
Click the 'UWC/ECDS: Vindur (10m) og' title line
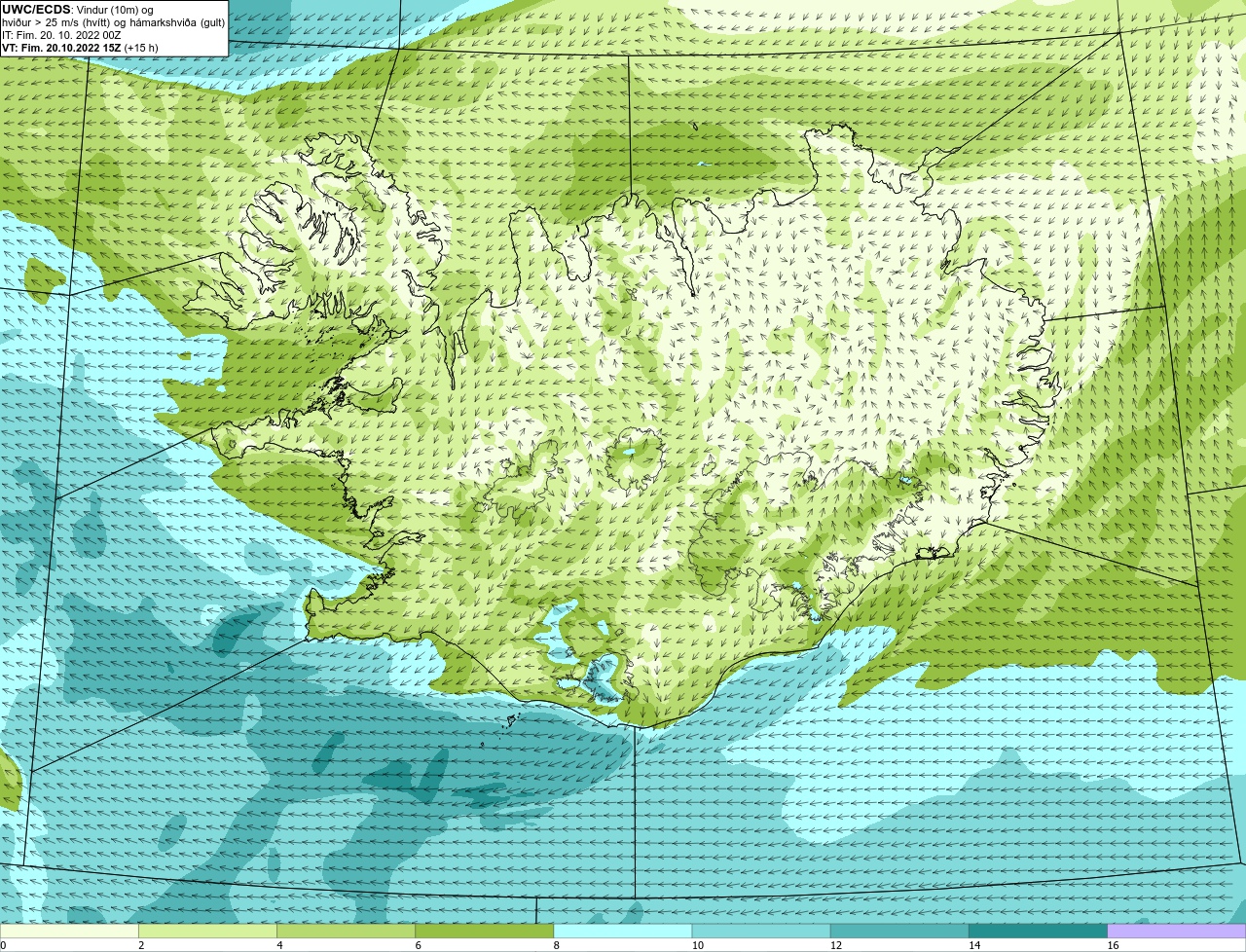click(78, 9)
